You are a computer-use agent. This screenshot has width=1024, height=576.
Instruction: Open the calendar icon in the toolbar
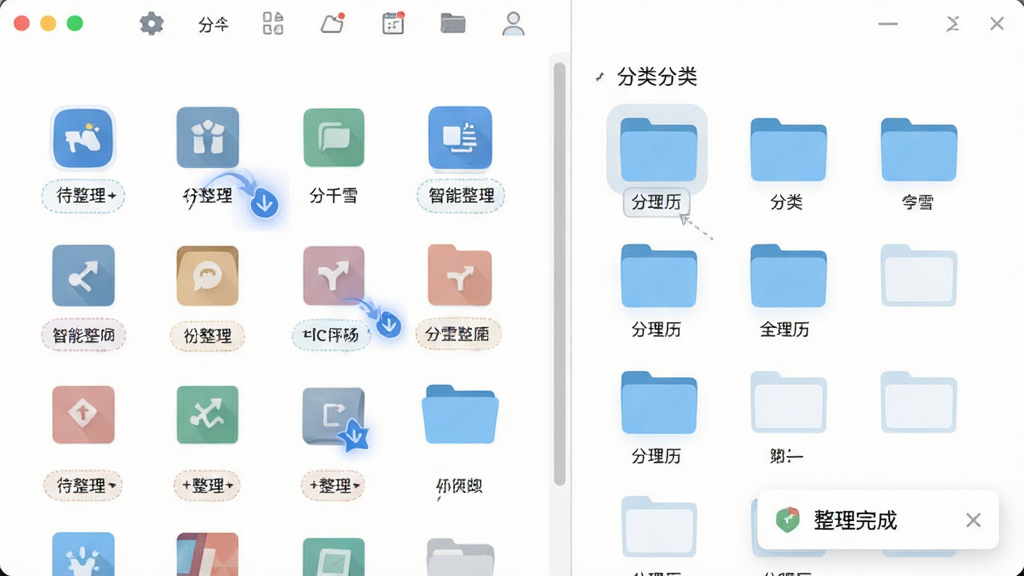click(x=393, y=24)
